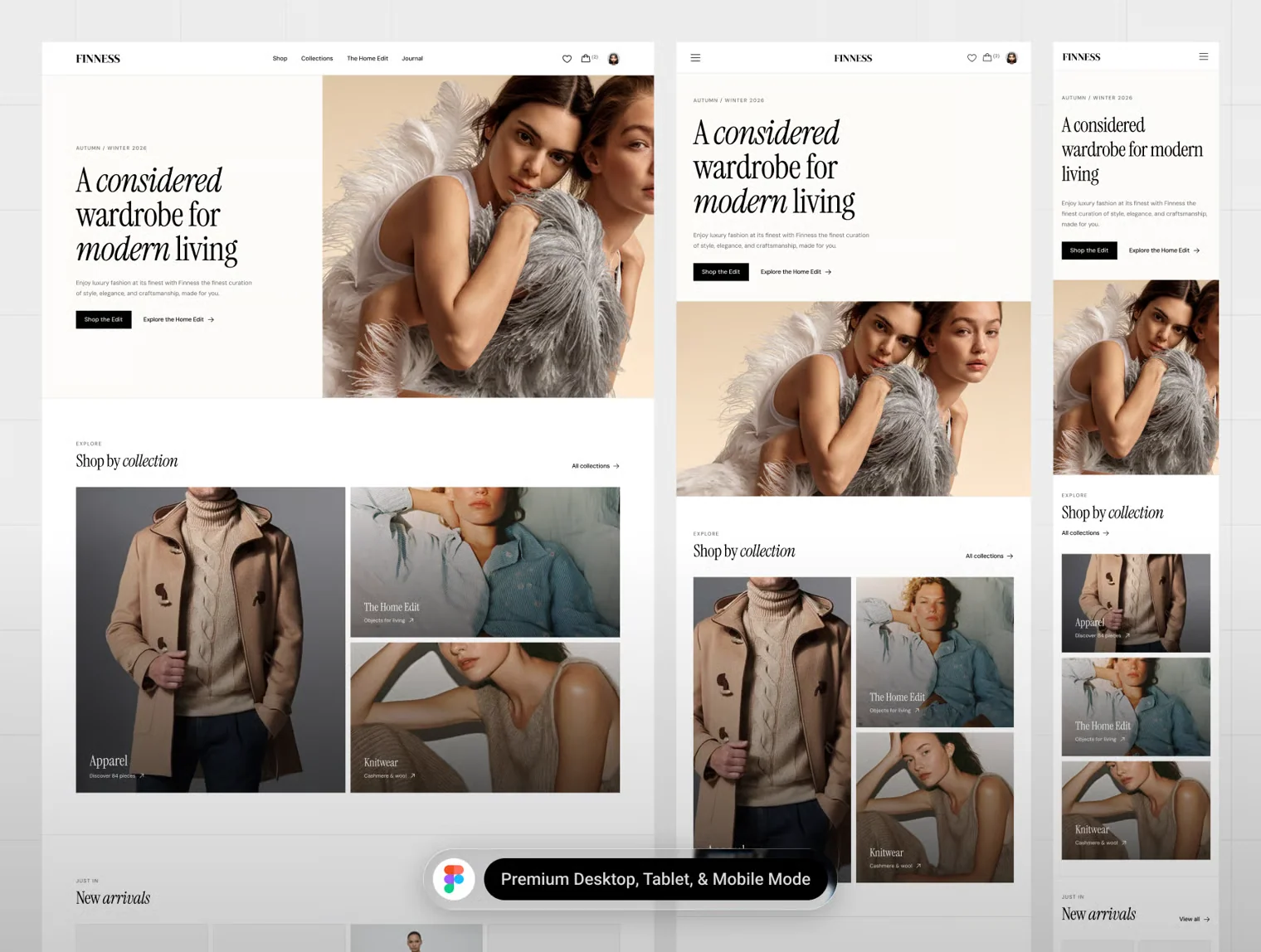The width and height of the screenshot is (1261, 952).
Task: Click the FINNESS logo in the desktop header
Action: coord(98,59)
